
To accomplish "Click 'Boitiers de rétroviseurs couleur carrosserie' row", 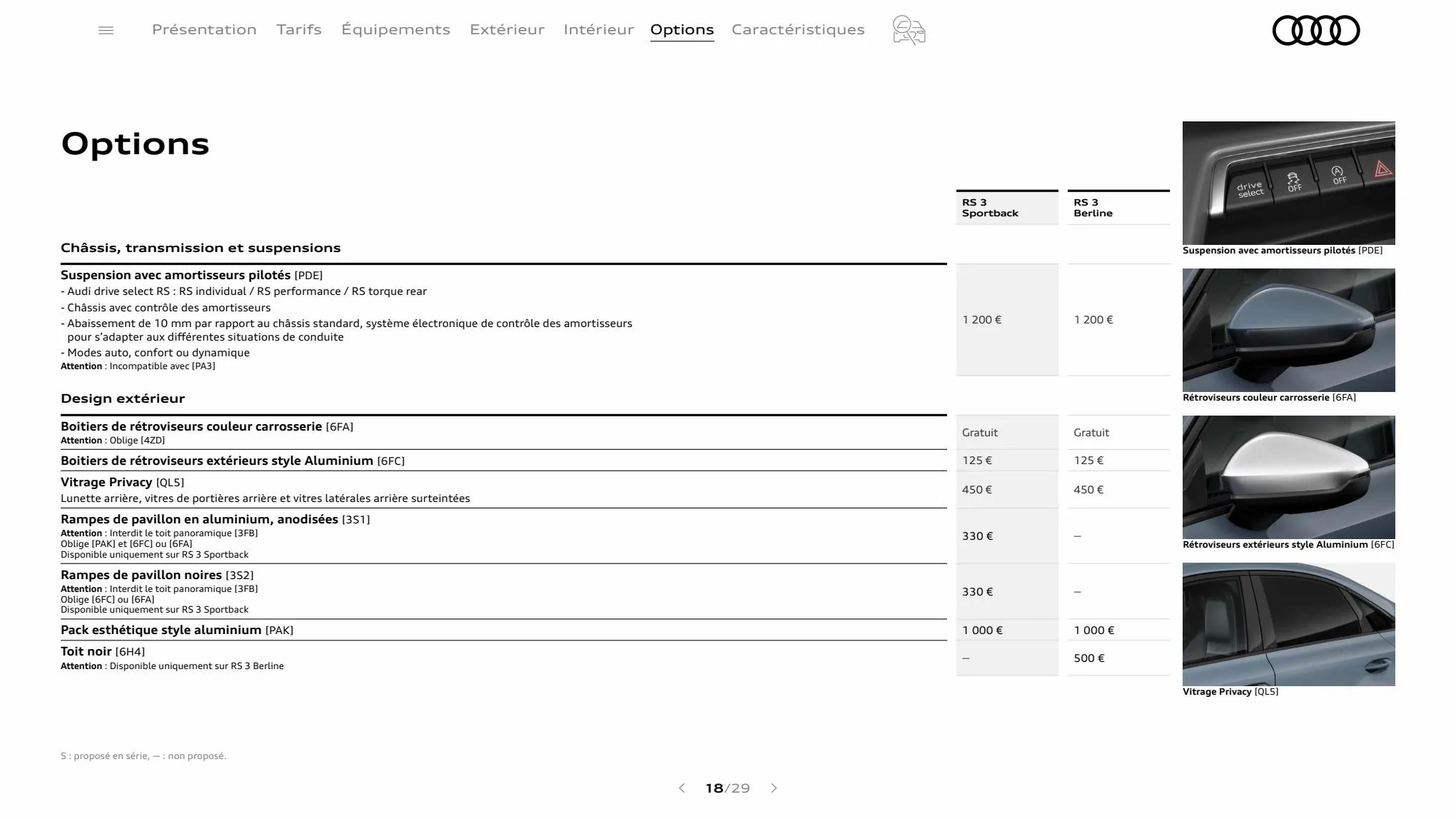I will 503,433.
